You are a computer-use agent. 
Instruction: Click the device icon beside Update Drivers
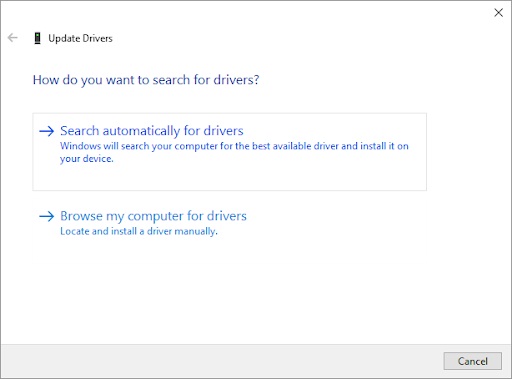(37, 38)
